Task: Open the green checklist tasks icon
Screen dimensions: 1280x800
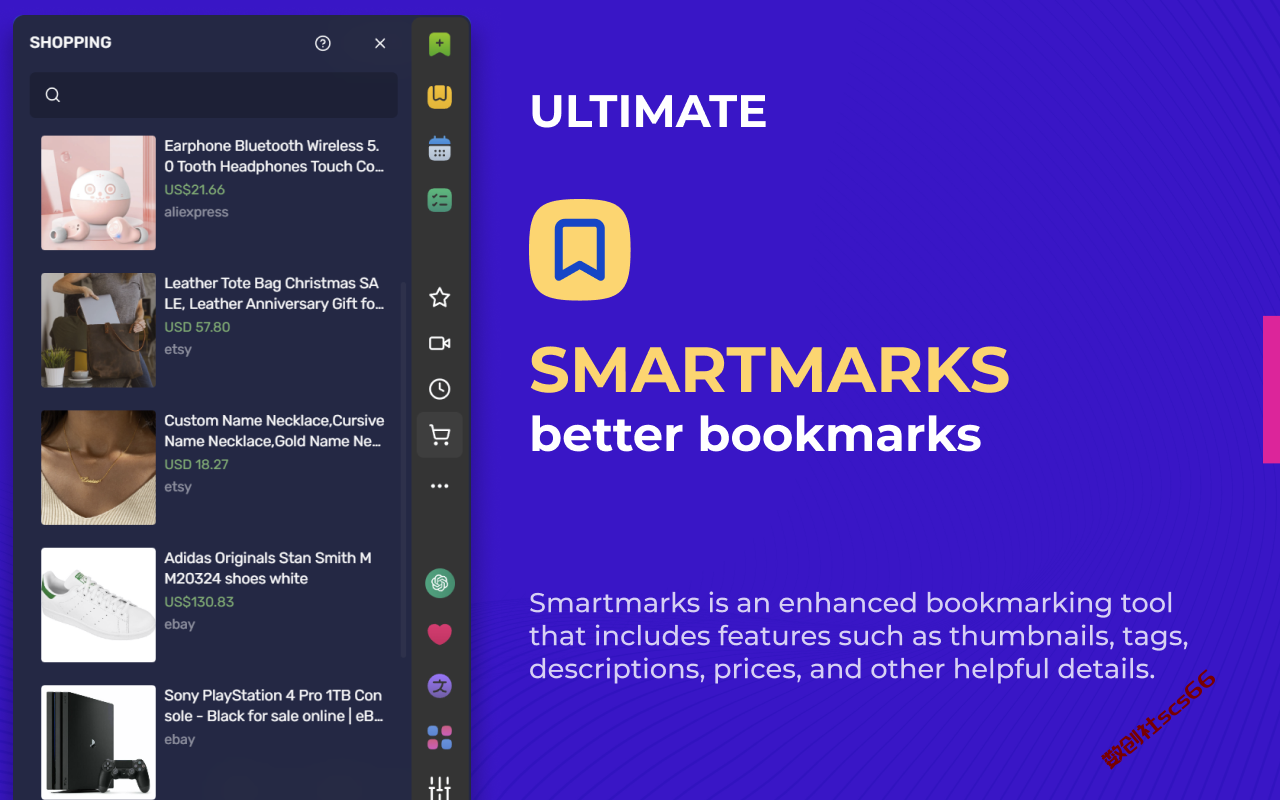Action: tap(440, 200)
